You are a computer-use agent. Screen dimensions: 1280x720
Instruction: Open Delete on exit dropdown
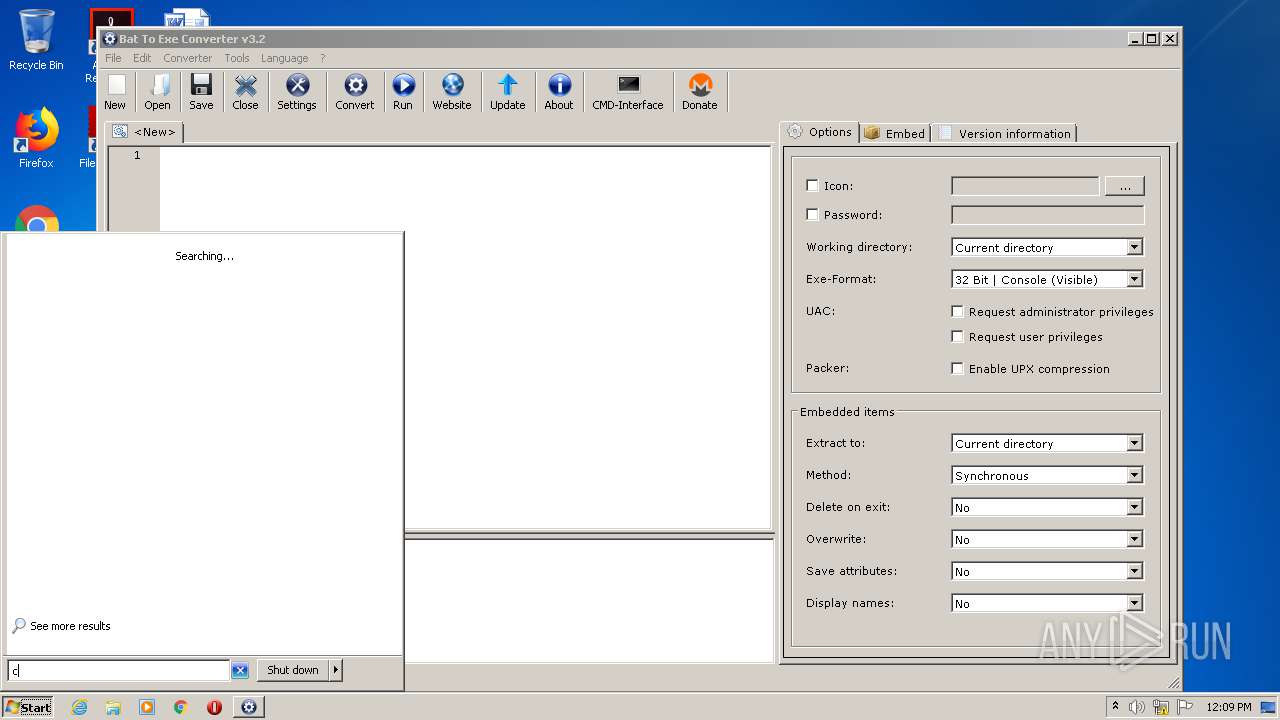(1134, 508)
